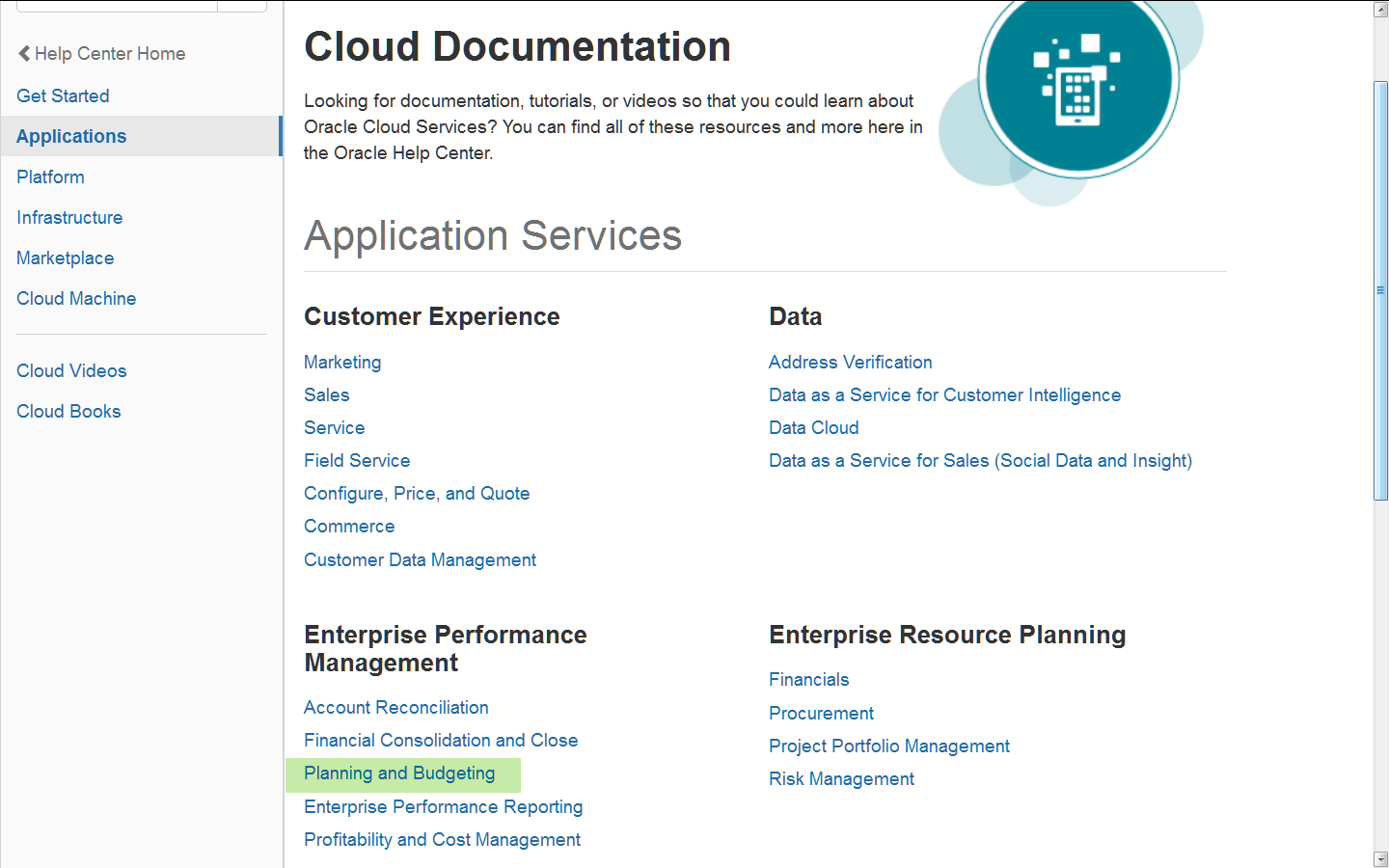Click the scrollbar up arrow
The height and width of the screenshot is (868, 1389).
point(1380,10)
